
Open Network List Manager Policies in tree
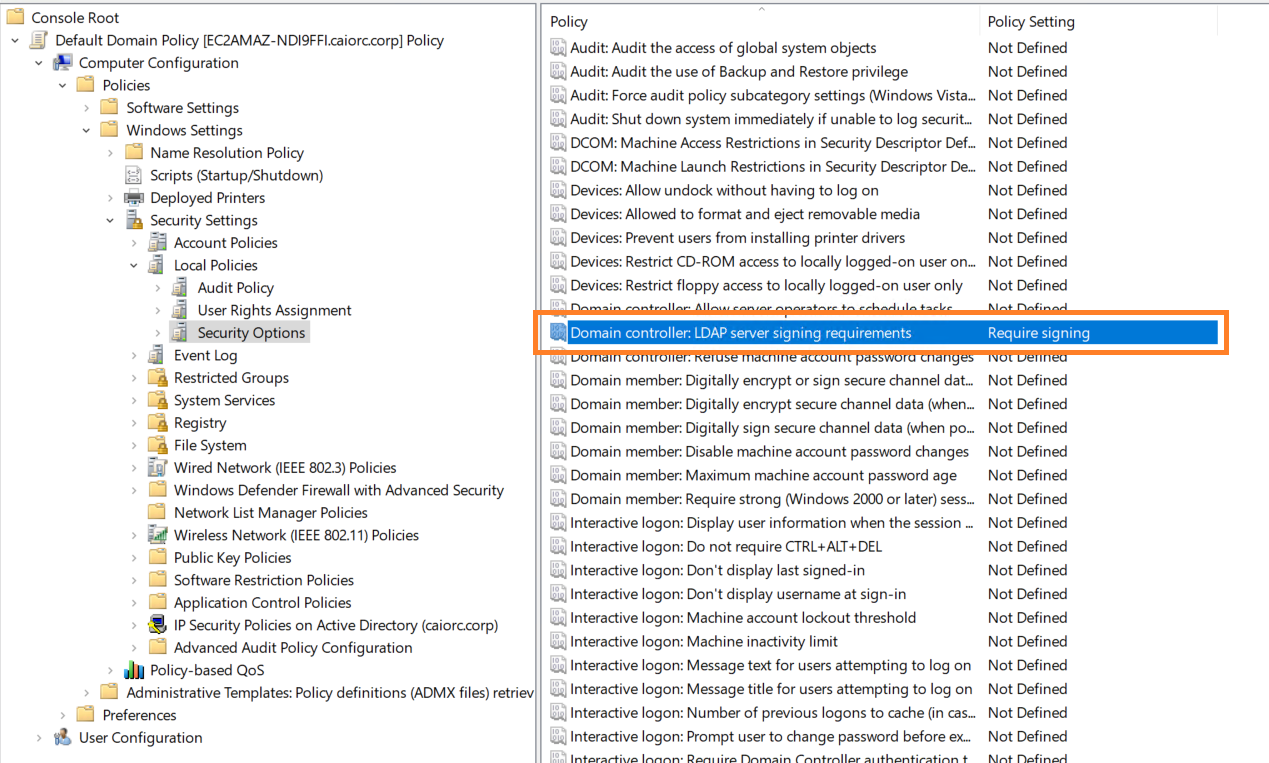pos(271,513)
